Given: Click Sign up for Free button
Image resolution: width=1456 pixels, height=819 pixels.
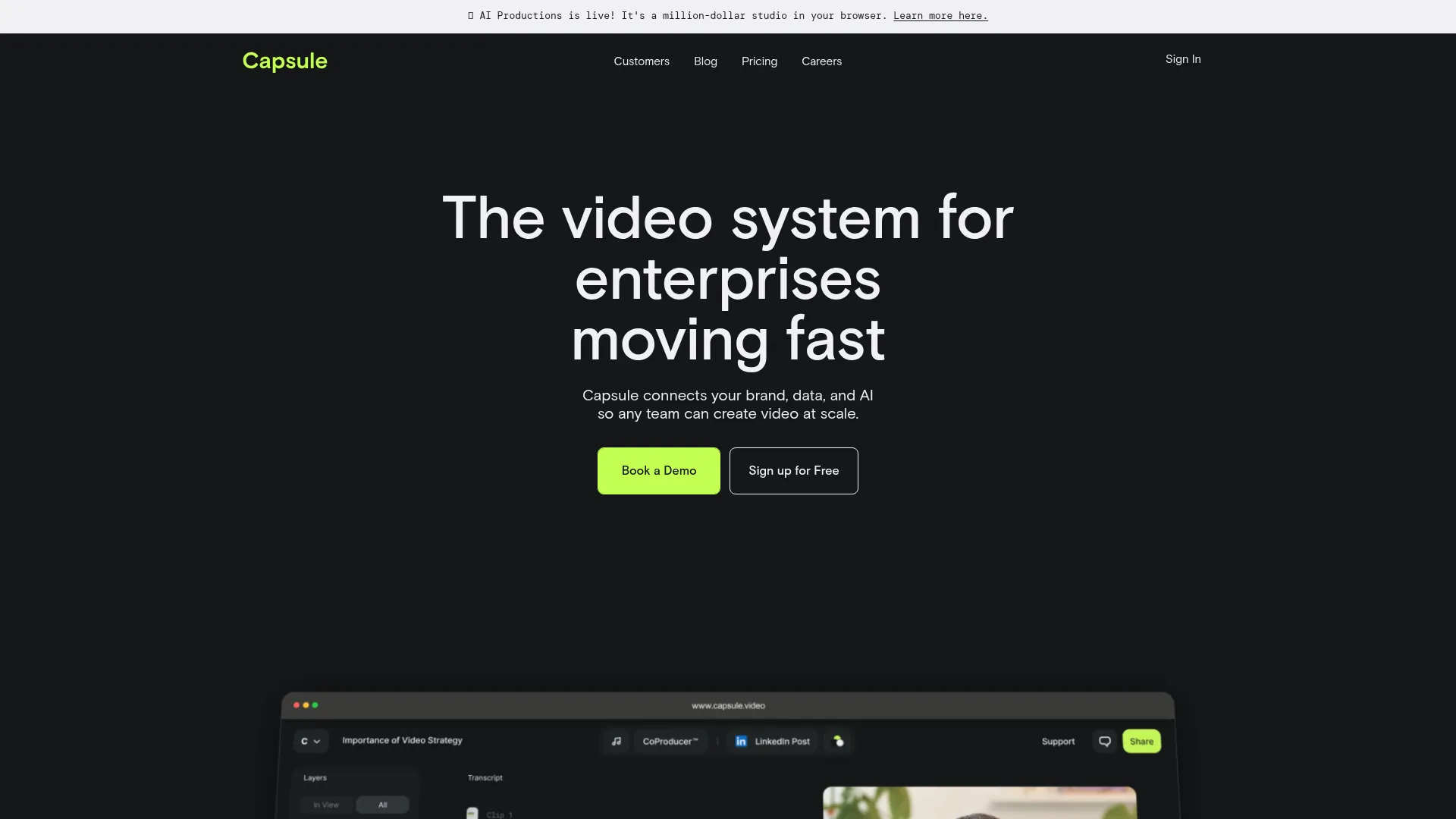Looking at the screenshot, I should coord(793,471).
